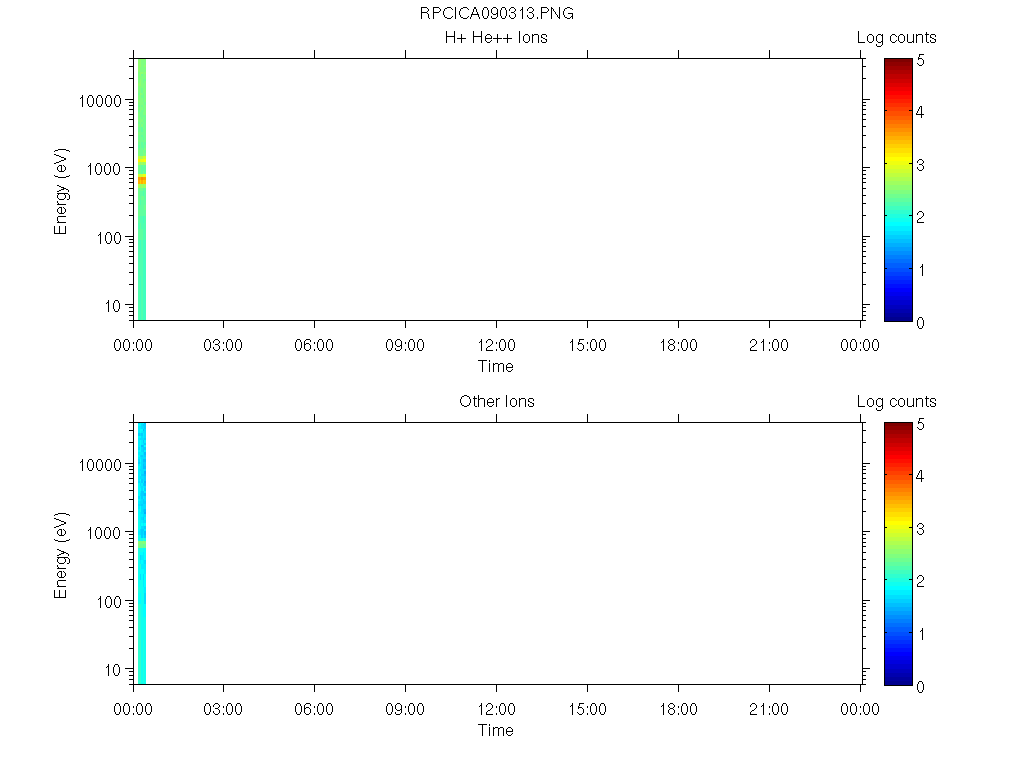Click 15:00 time tick of Other Ions plot

click(x=587, y=709)
